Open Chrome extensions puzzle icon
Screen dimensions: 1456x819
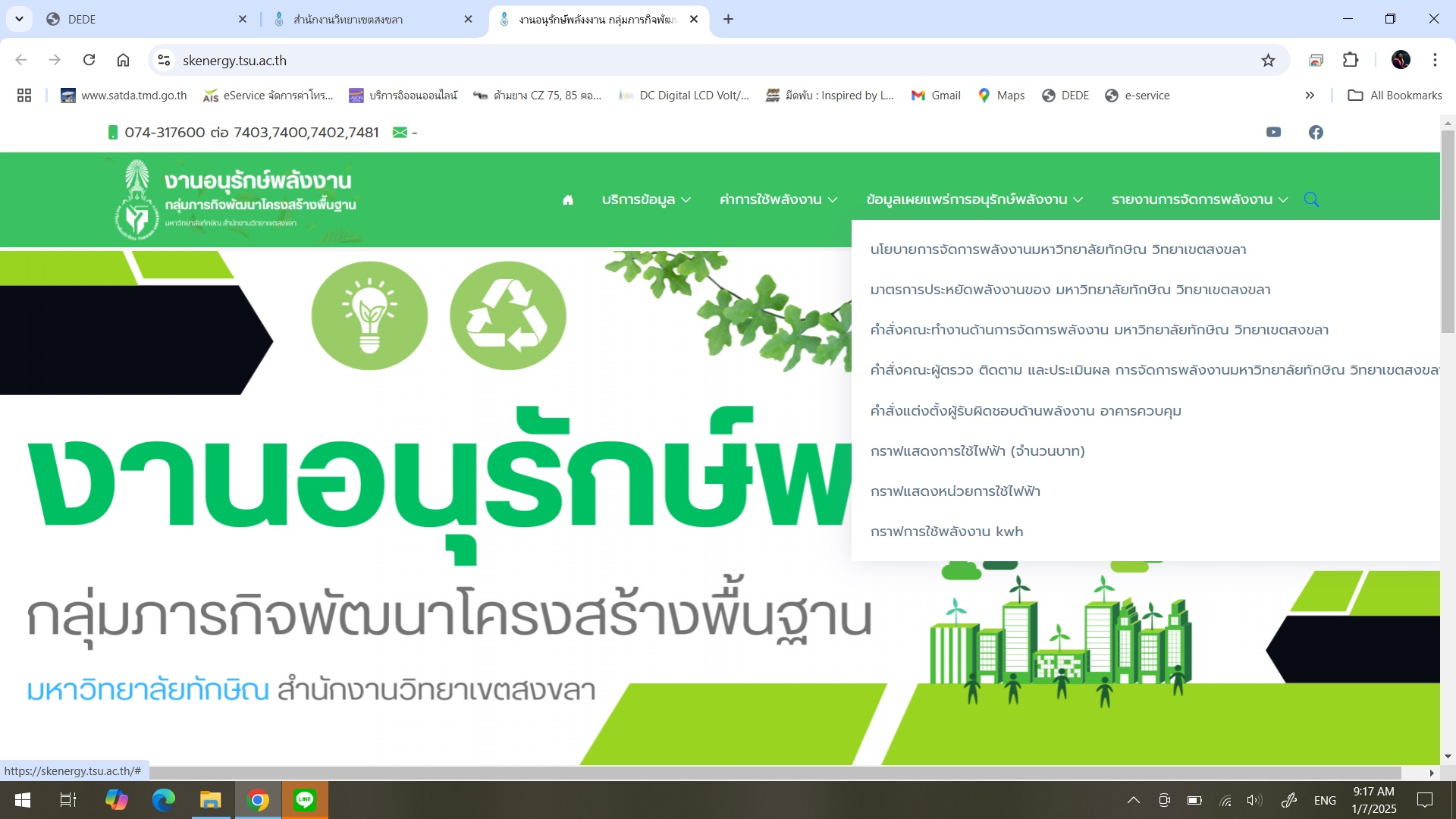(1351, 61)
